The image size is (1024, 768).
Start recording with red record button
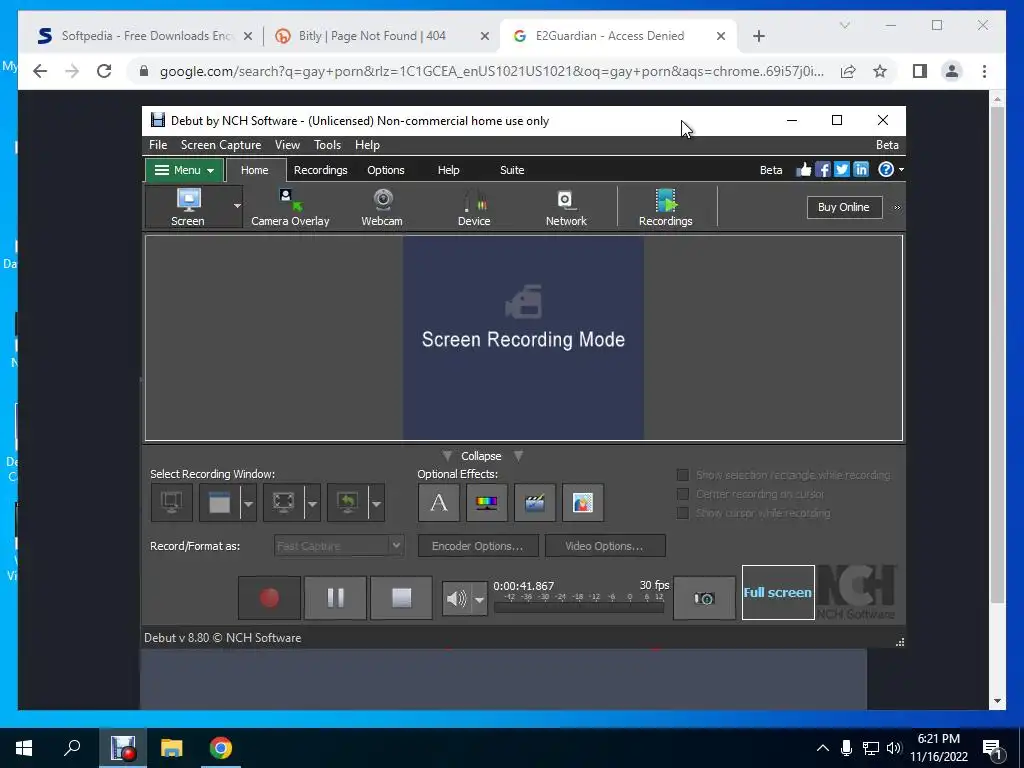click(269, 598)
